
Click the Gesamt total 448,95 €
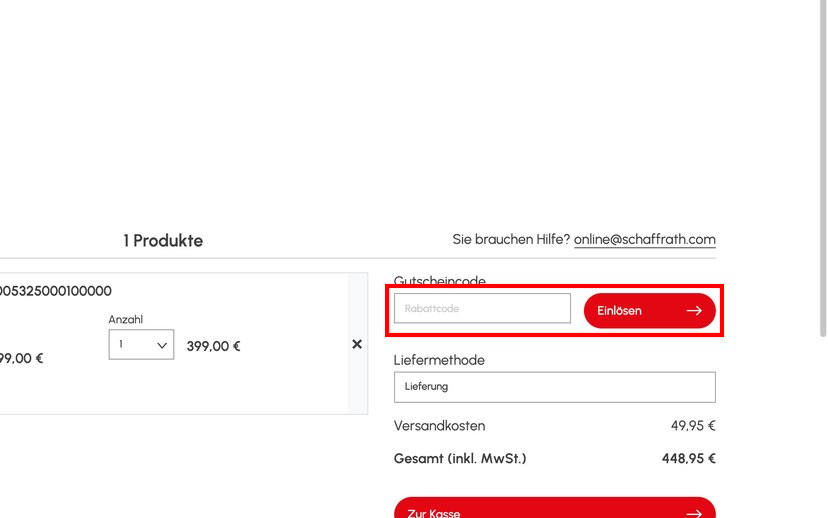click(689, 458)
